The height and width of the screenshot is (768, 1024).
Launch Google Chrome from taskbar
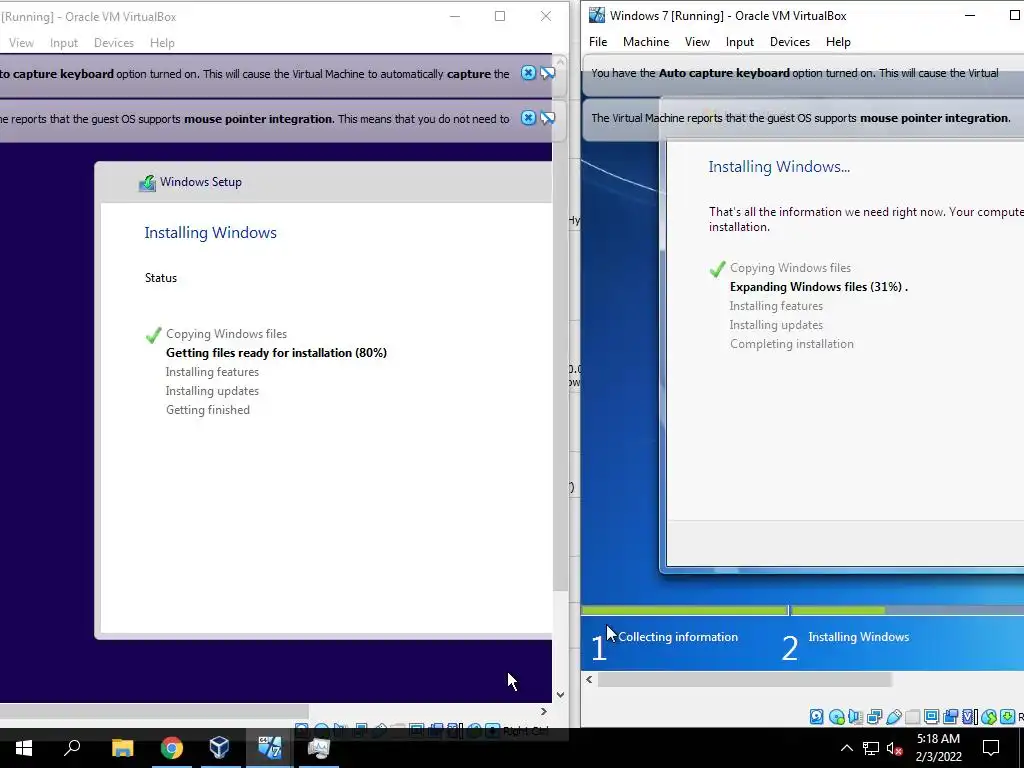[172, 748]
